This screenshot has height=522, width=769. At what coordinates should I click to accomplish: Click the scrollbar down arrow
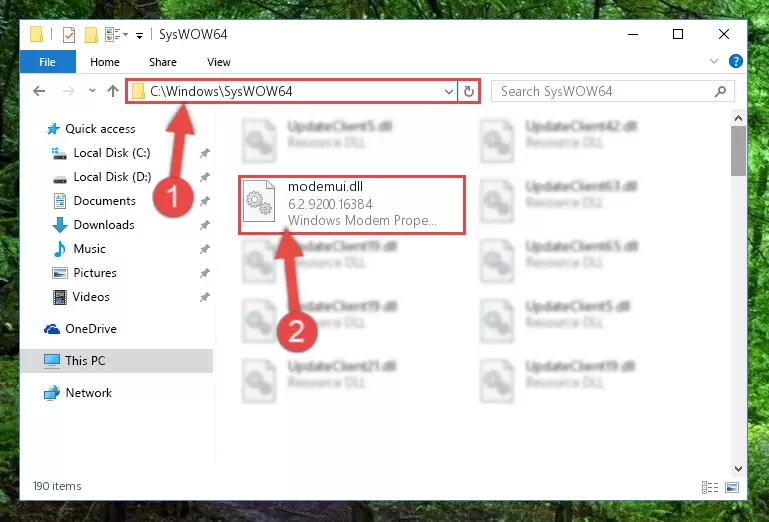(x=738, y=469)
